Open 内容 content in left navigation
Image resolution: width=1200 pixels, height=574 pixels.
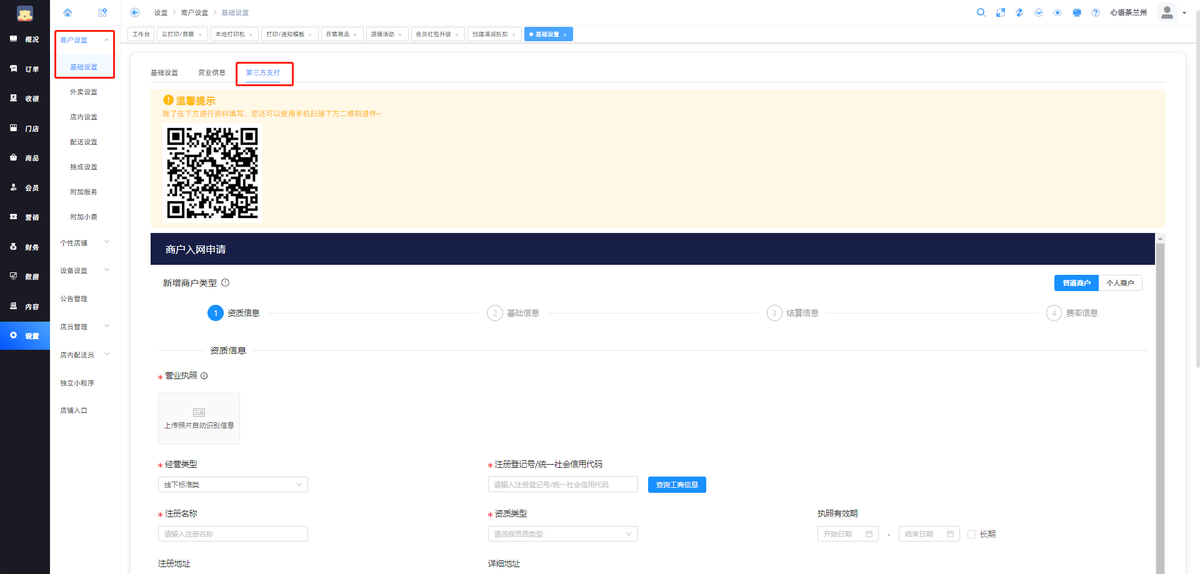[x=25, y=306]
